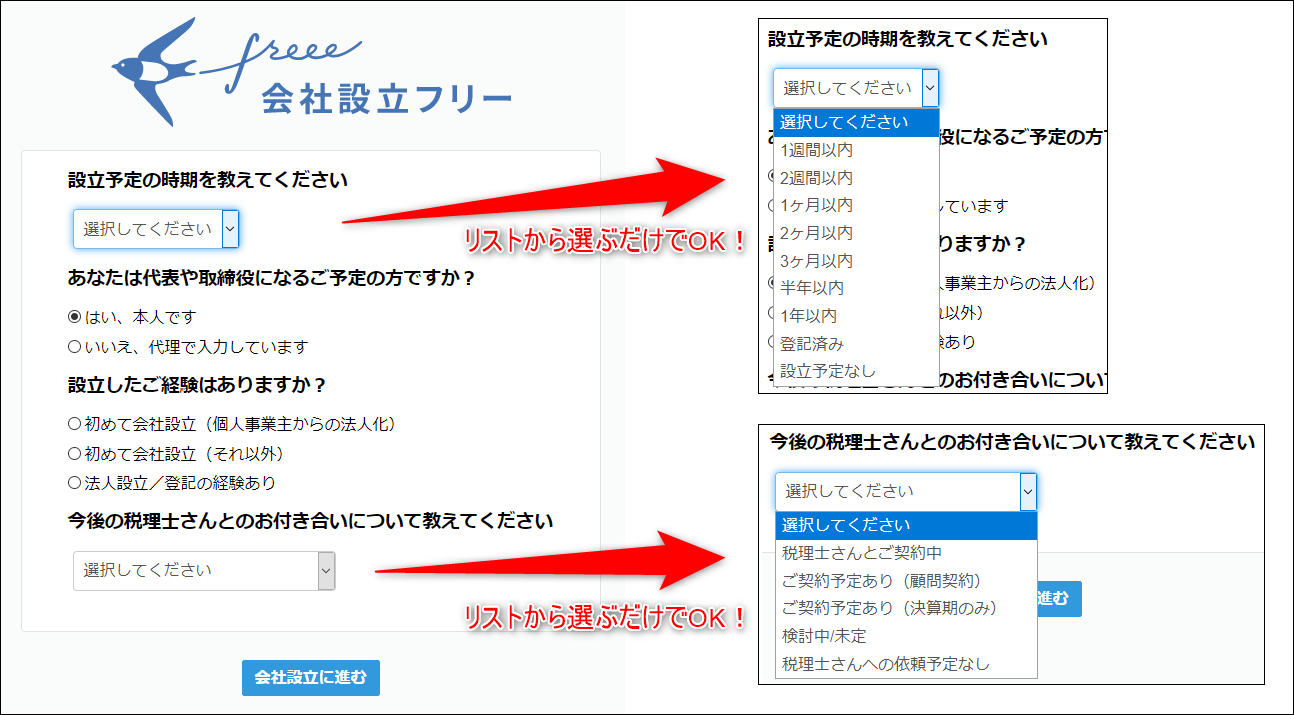Pick 検討中/未定 from the list
The width and height of the screenshot is (1294, 715).
[x=824, y=636]
